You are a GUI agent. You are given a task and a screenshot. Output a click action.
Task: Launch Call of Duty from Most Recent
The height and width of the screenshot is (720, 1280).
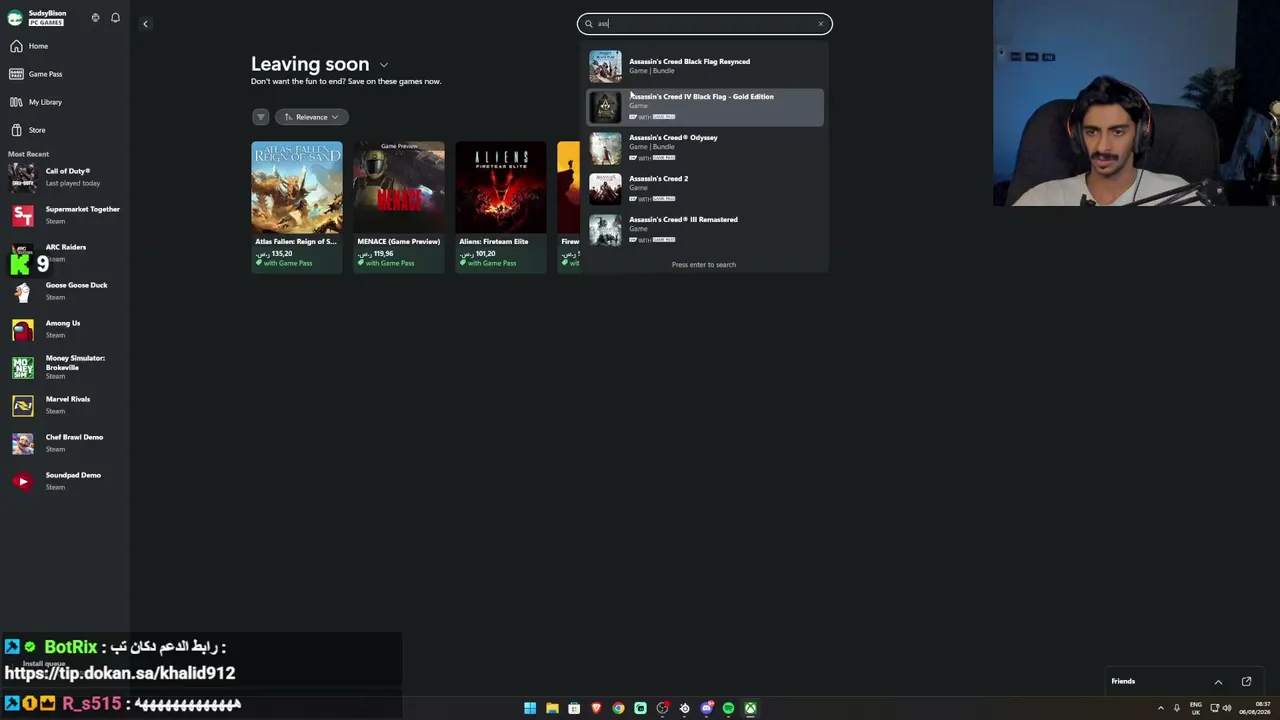click(x=64, y=177)
